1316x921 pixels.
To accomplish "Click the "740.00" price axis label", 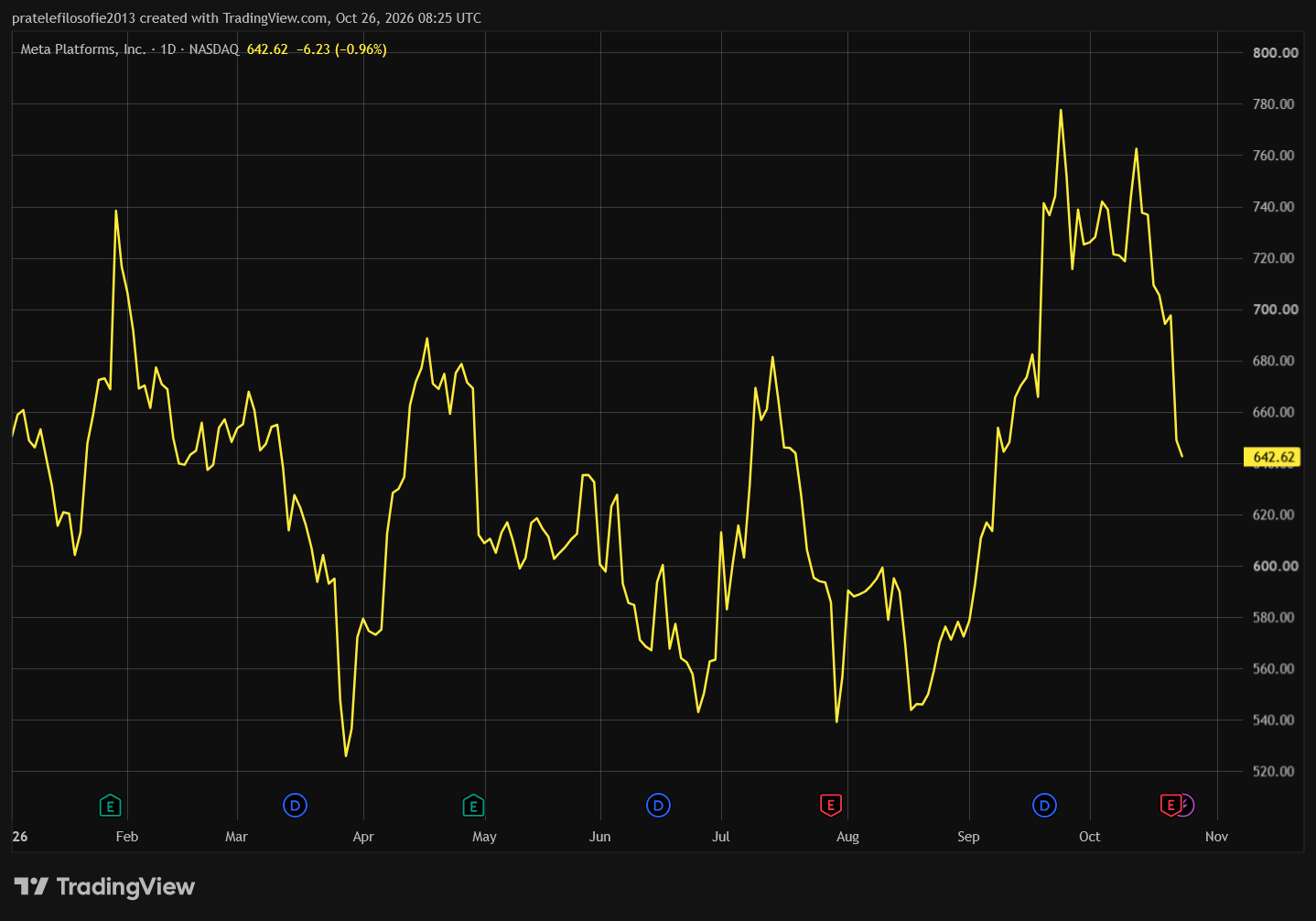I will point(1275,207).
